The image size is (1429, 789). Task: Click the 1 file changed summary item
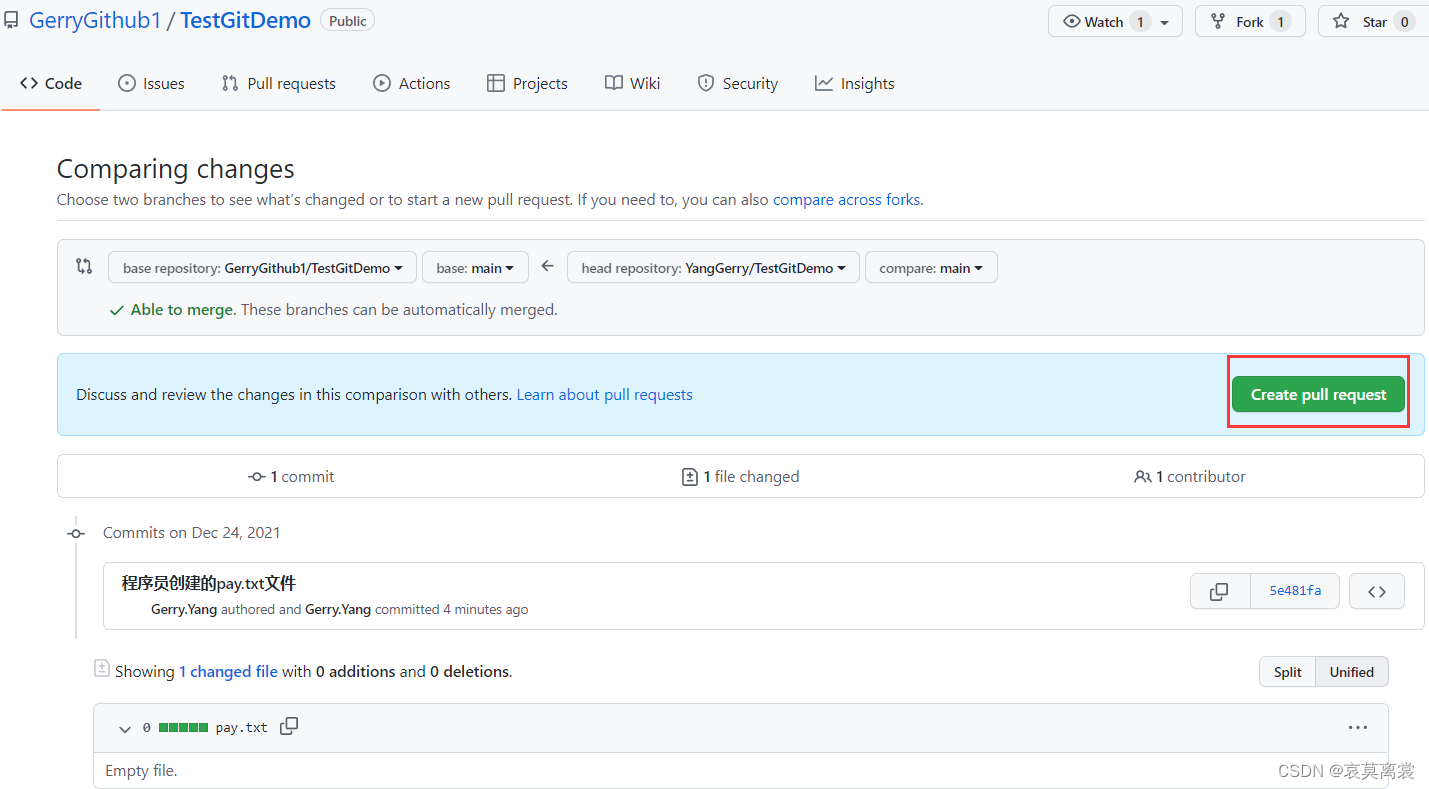[740, 477]
